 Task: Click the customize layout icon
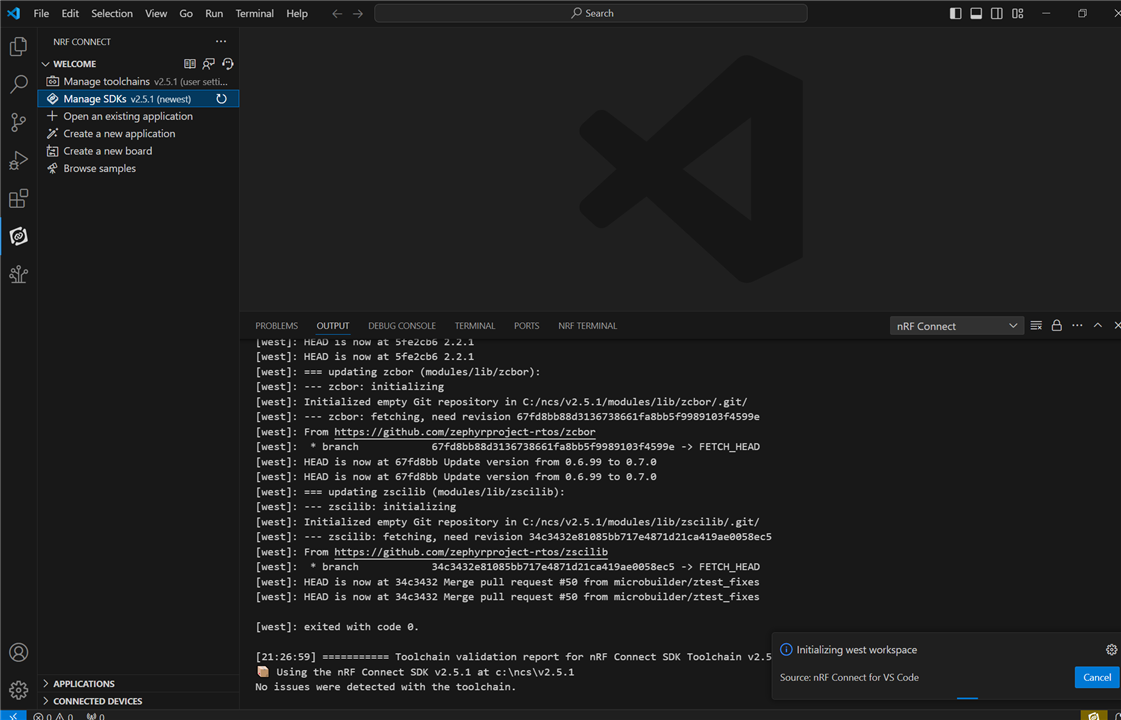[x=1017, y=13]
